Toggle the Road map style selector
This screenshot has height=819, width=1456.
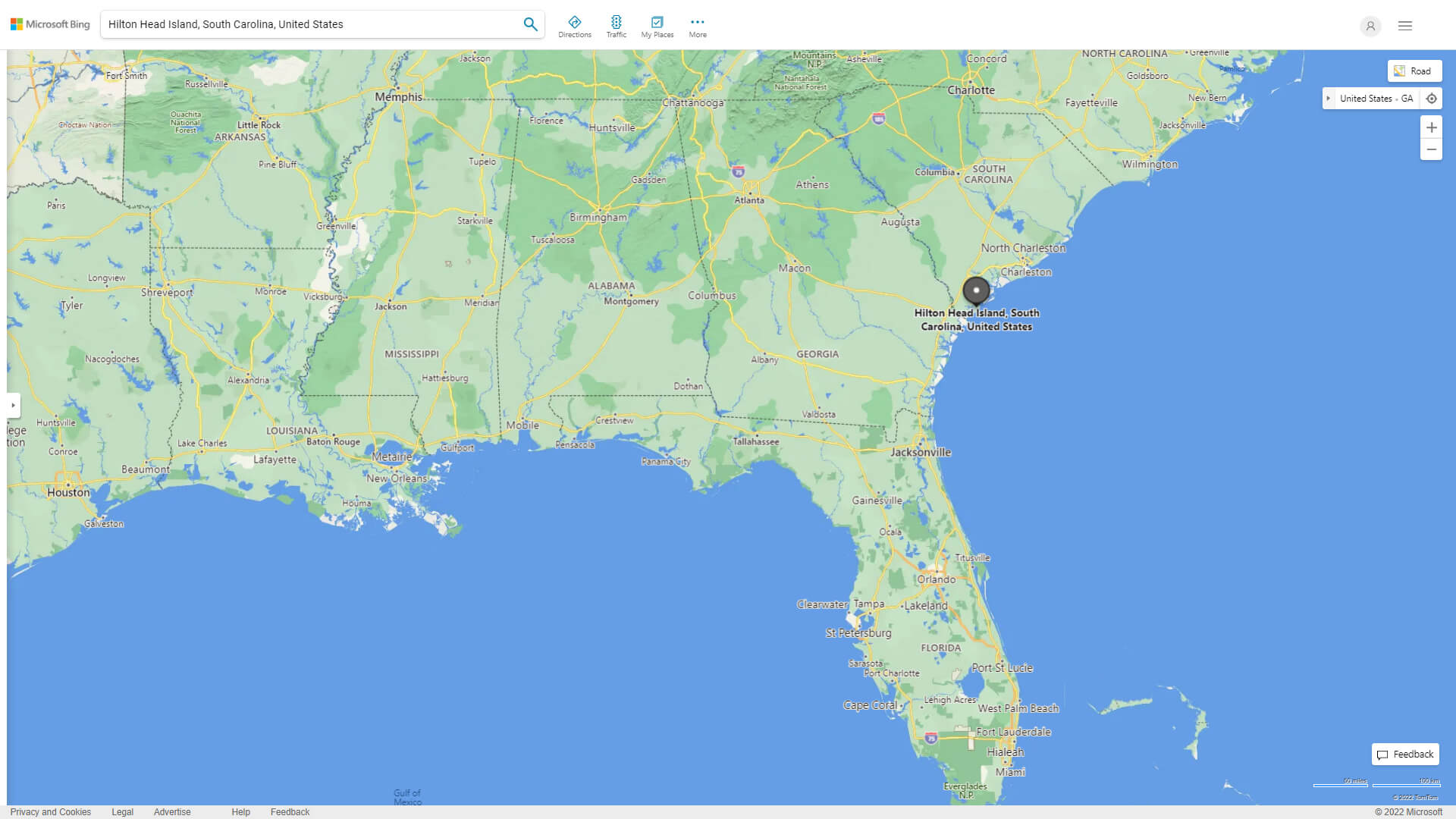pyautogui.click(x=1414, y=71)
